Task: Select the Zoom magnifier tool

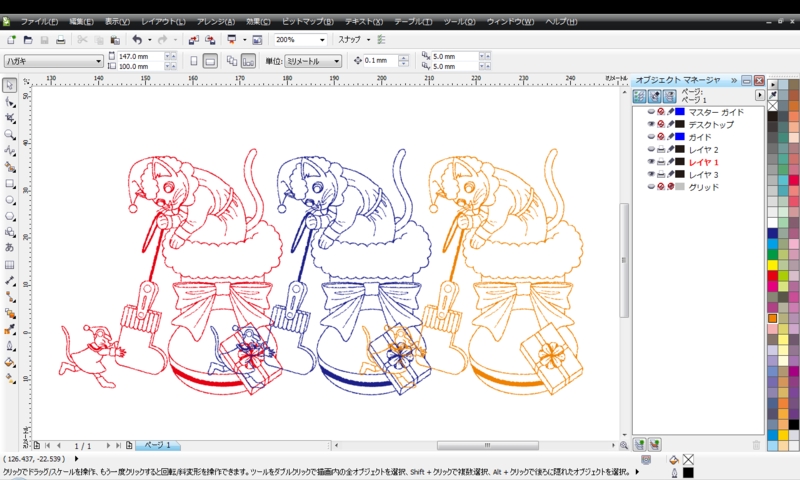Action: point(10,134)
